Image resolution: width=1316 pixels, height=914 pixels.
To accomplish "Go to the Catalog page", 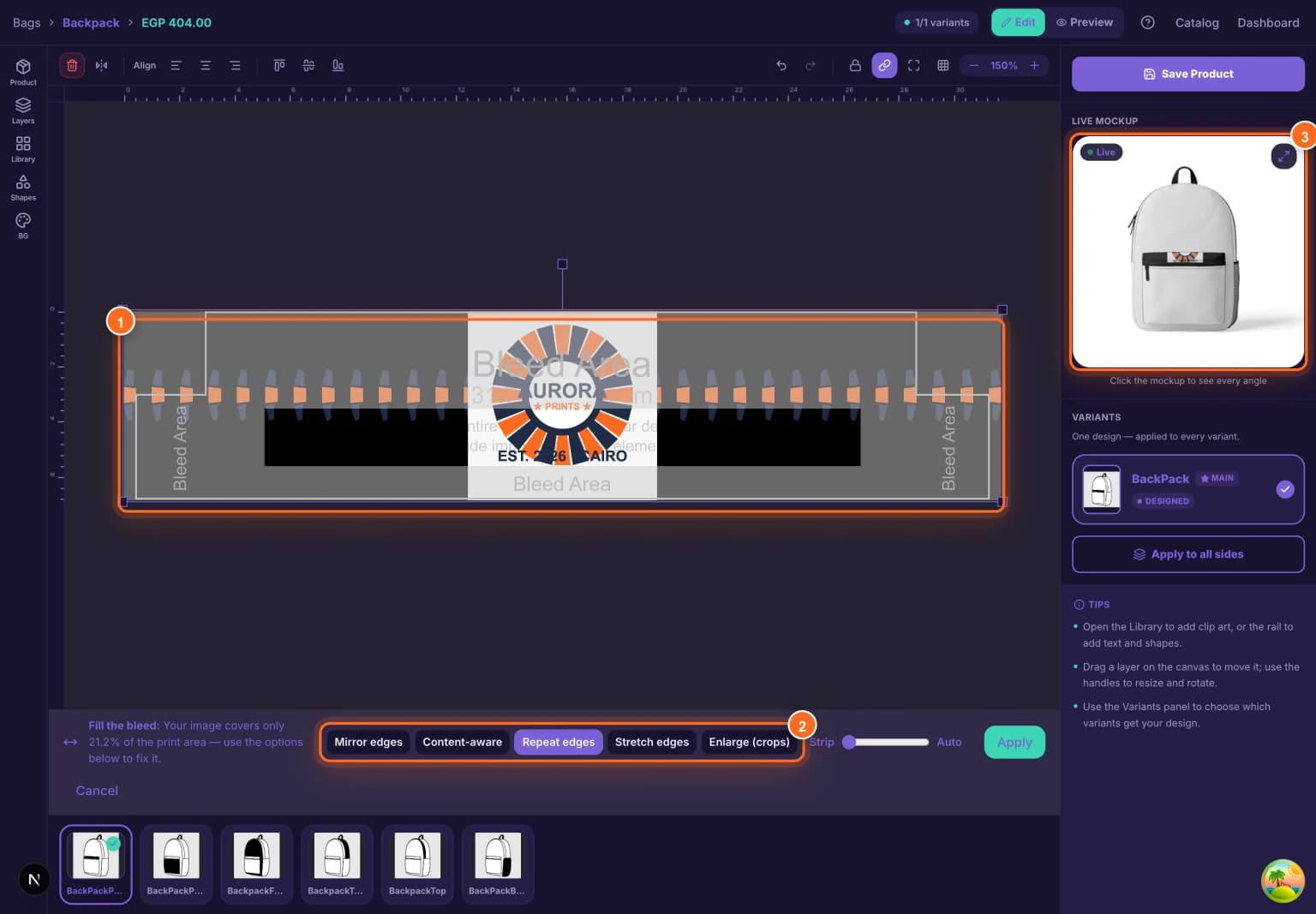I will coord(1197,22).
